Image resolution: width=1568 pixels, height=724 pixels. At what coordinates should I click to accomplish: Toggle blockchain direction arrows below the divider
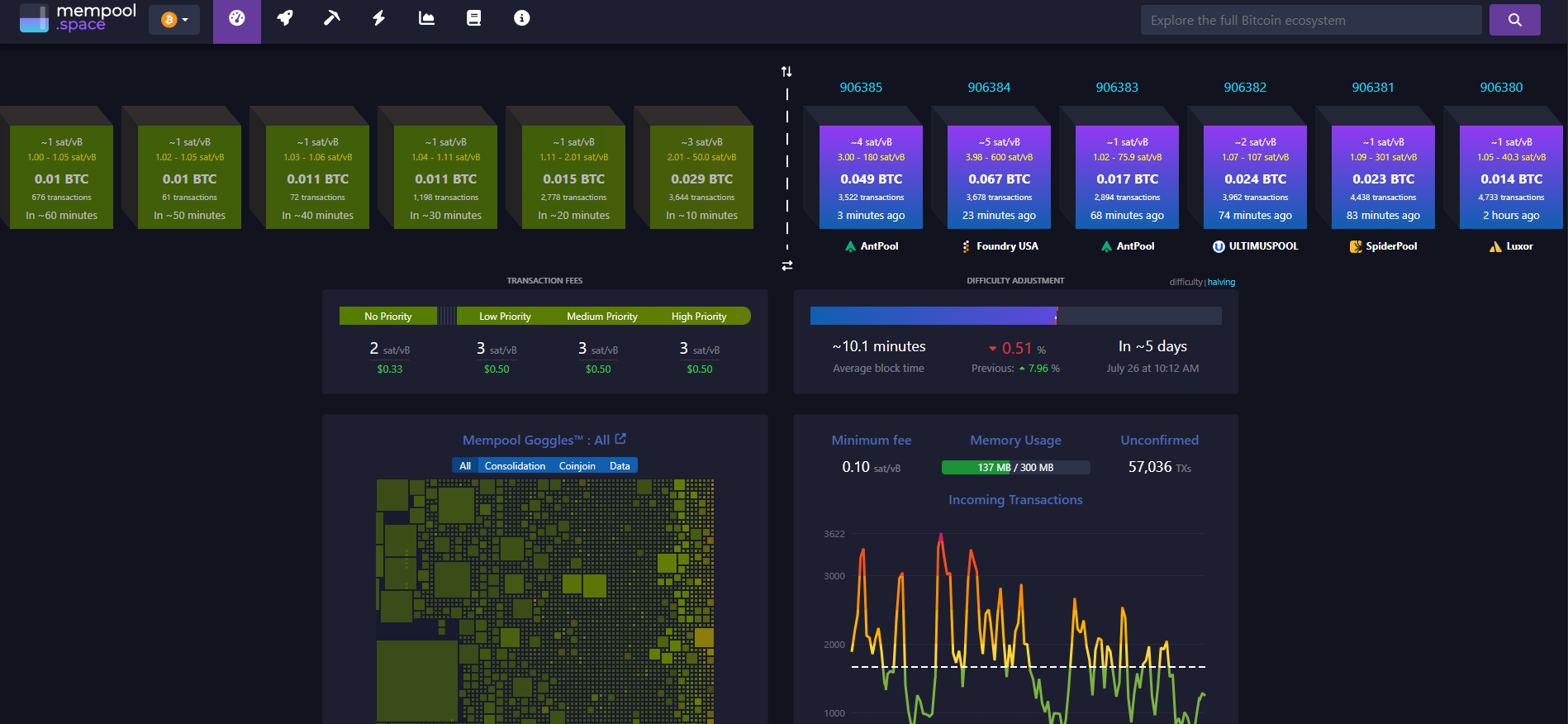pyautogui.click(x=787, y=265)
